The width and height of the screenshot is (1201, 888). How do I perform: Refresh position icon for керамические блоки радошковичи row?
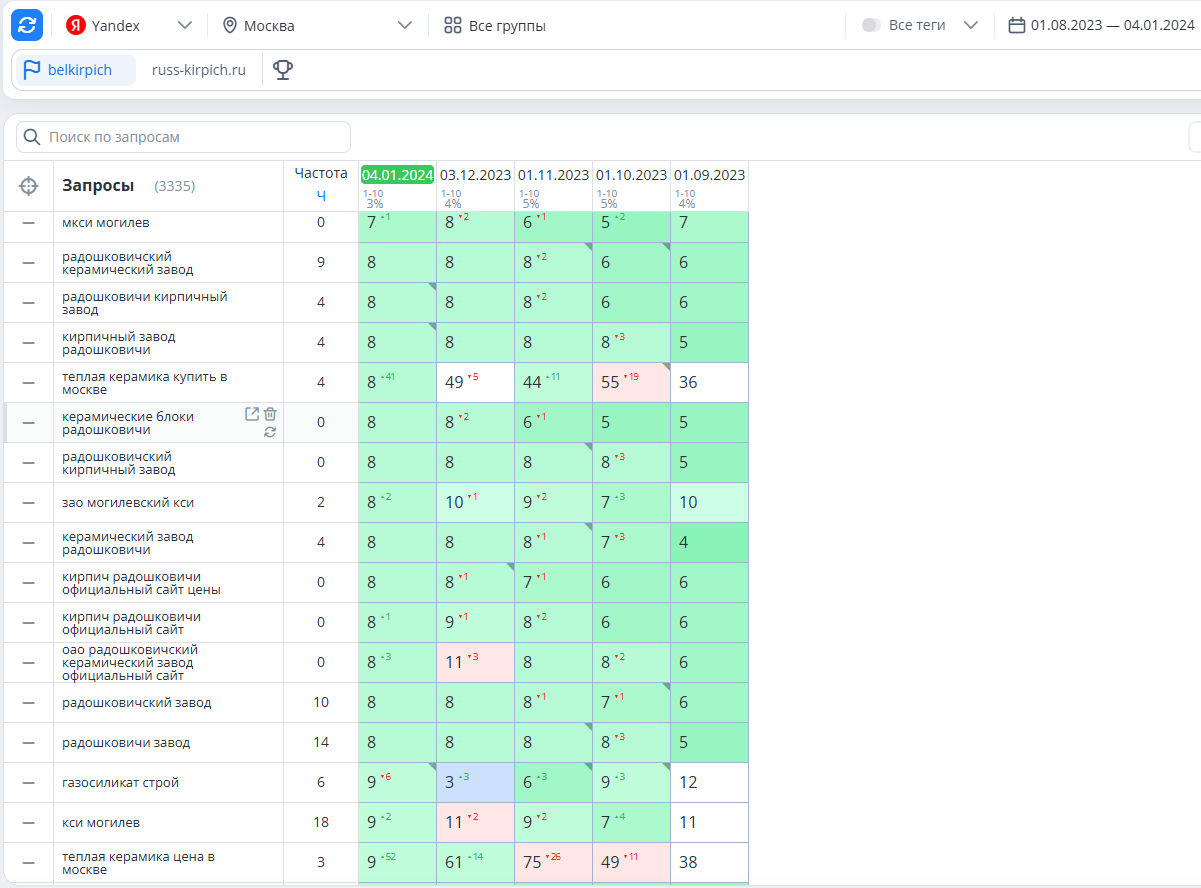(270, 432)
